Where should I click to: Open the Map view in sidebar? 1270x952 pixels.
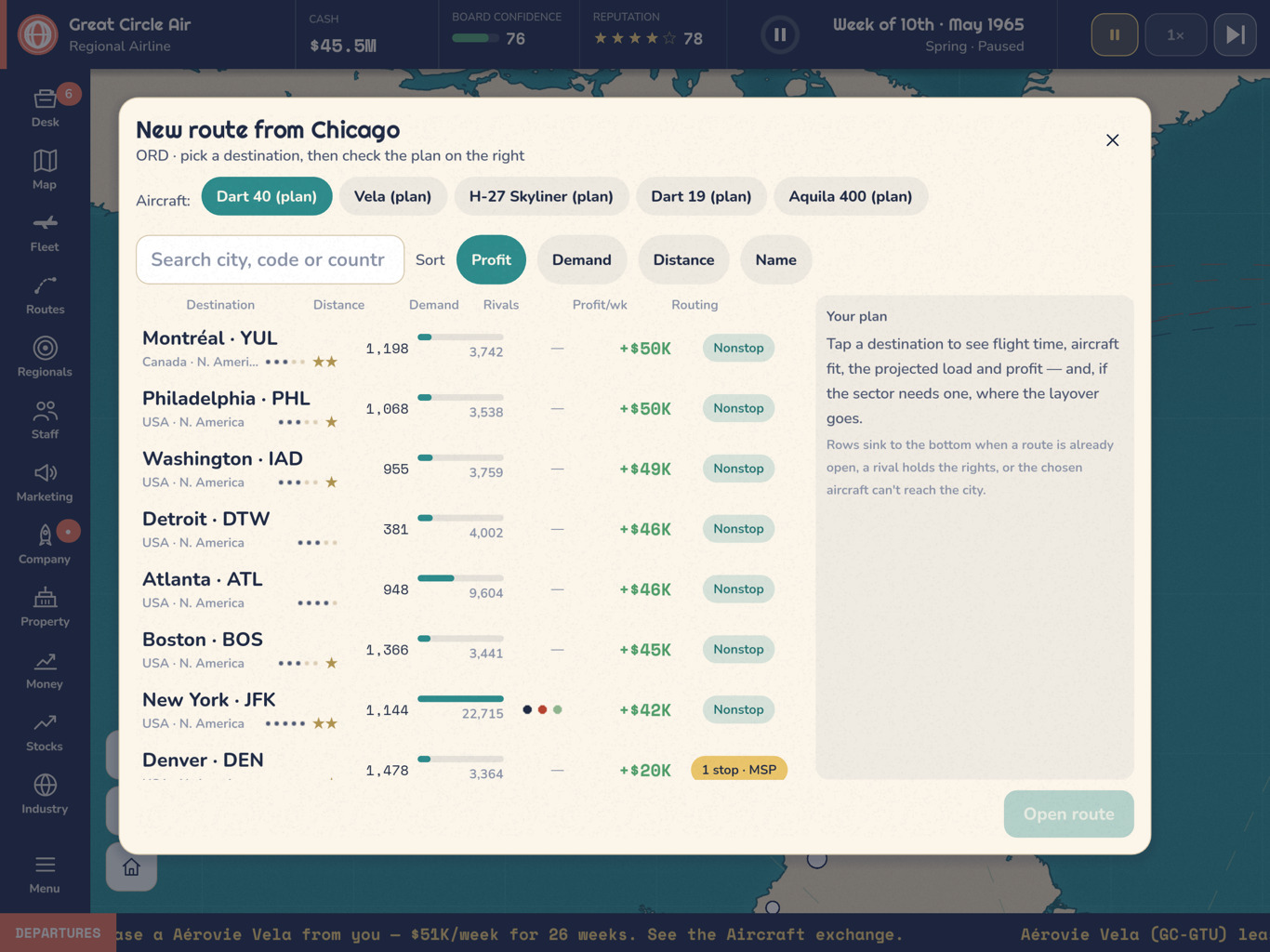45,169
